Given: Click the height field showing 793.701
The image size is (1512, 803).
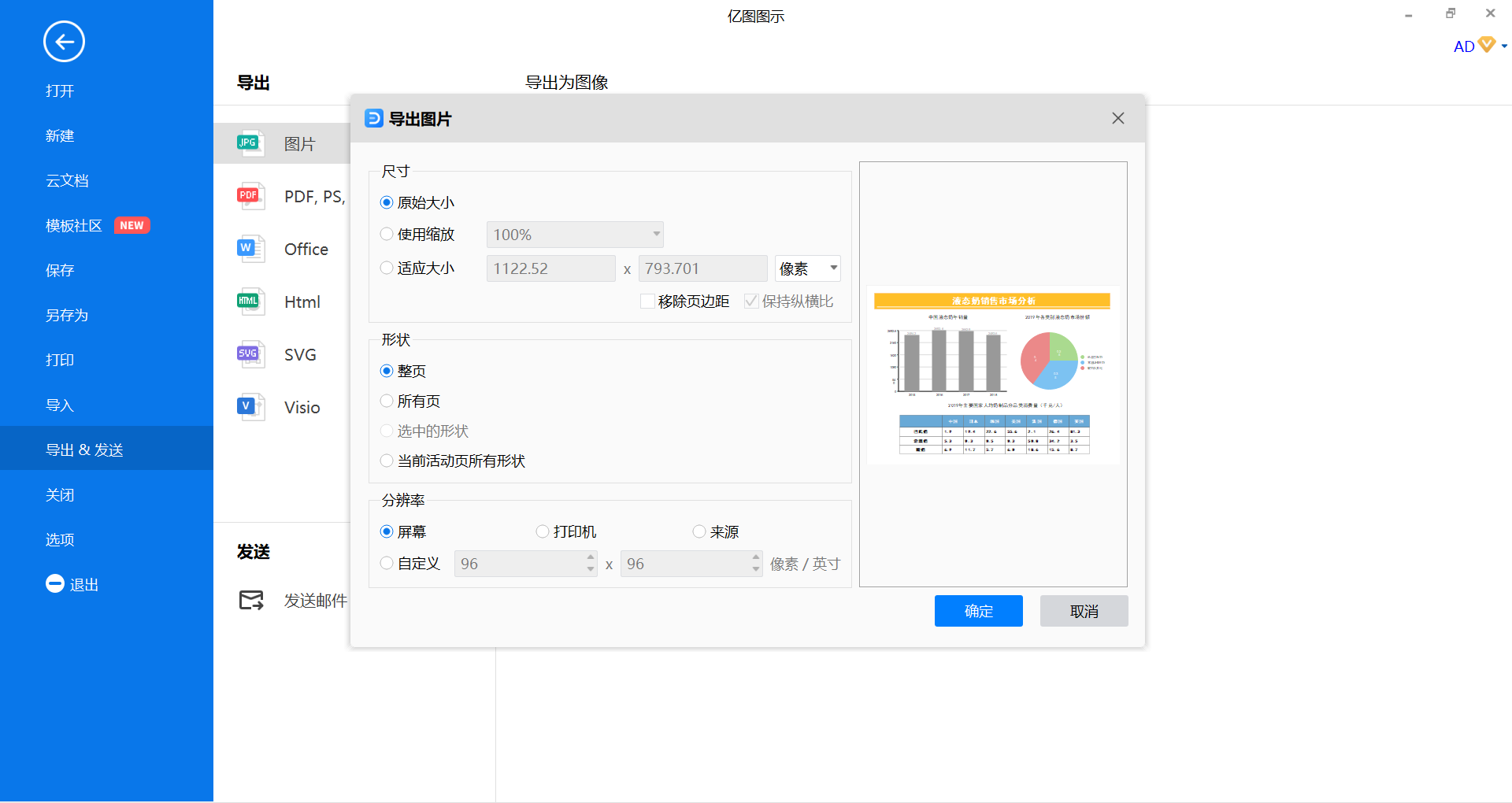Looking at the screenshot, I should (703, 268).
